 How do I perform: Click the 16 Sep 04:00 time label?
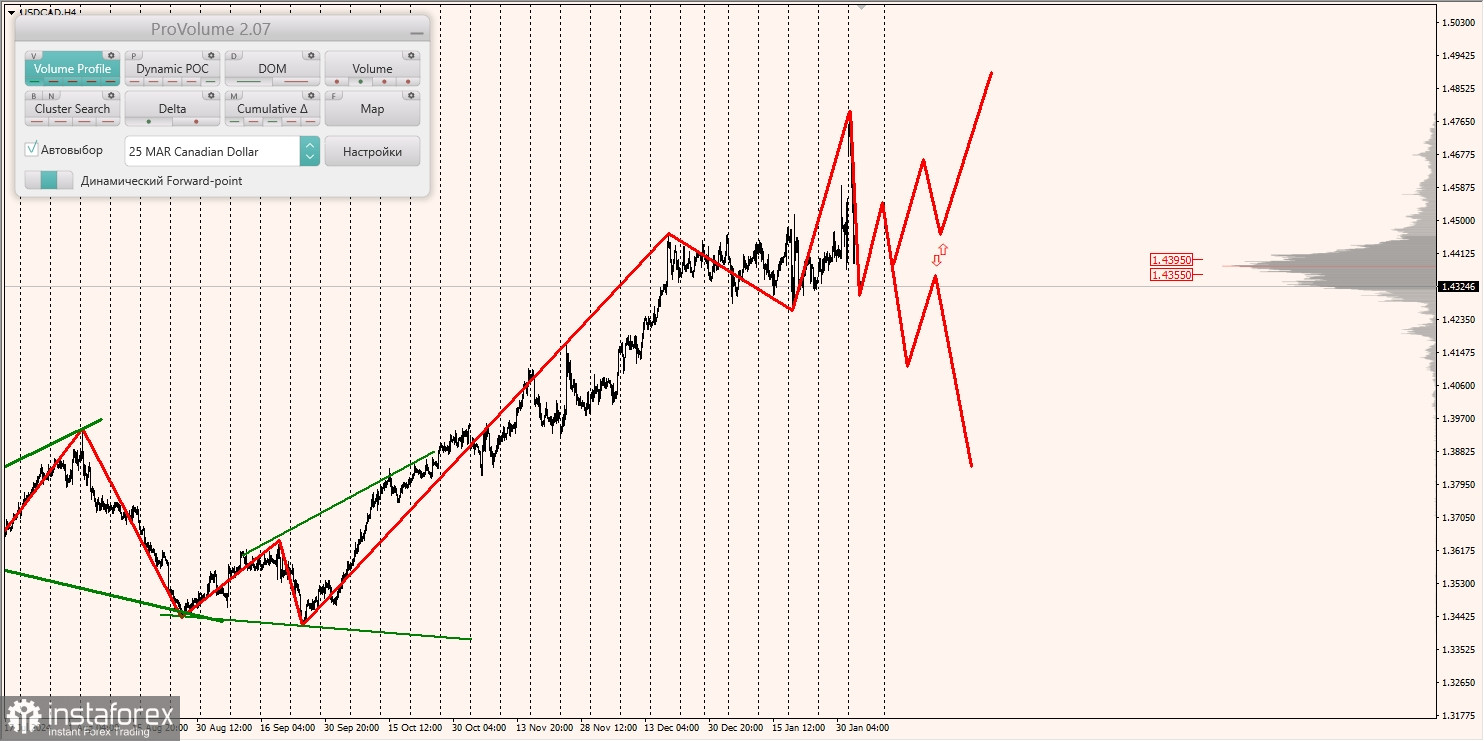pyautogui.click(x=288, y=728)
